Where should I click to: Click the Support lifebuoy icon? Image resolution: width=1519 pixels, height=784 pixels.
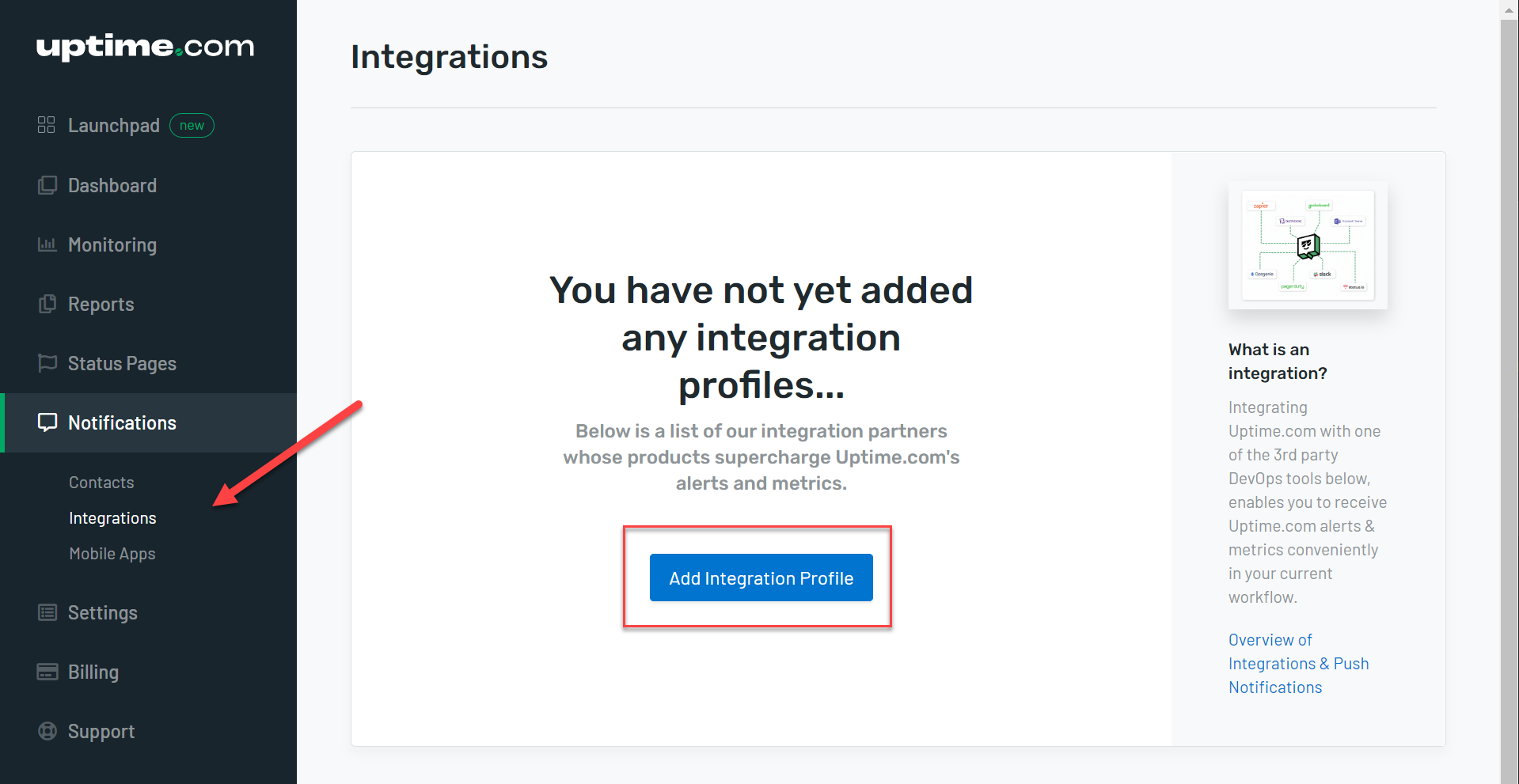[47, 731]
